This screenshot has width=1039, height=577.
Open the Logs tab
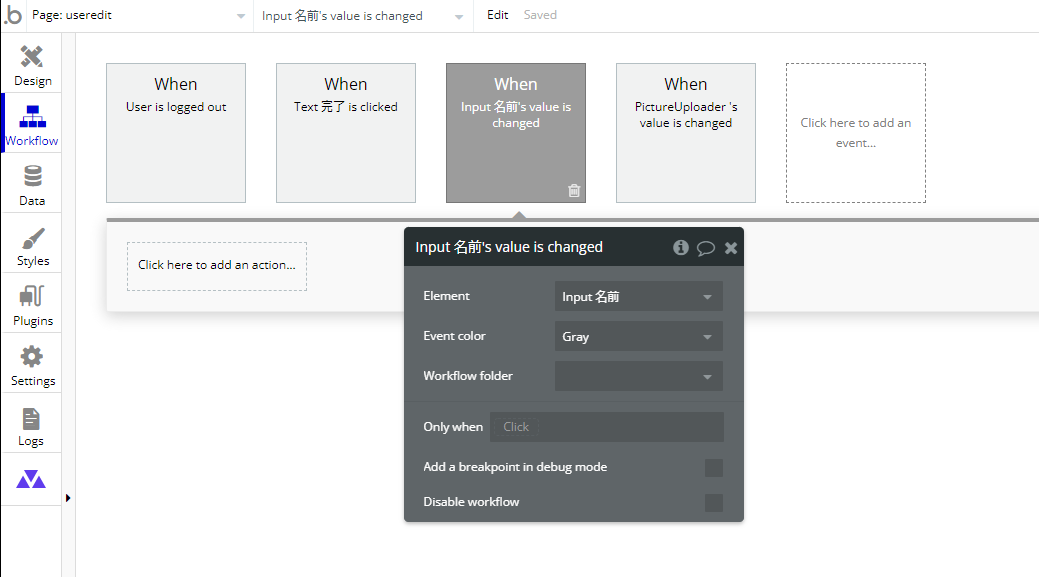click(32, 426)
